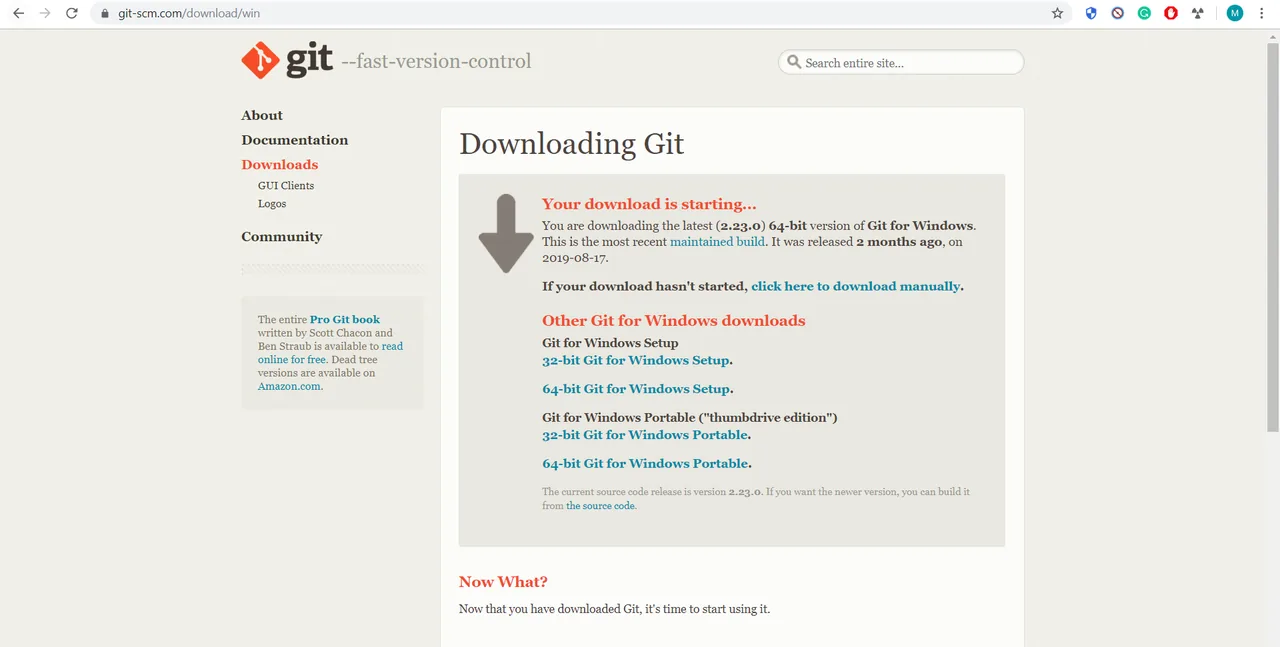Open the circular blocker extension icon
This screenshot has height=647, width=1280.
click(x=1118, y=14)
